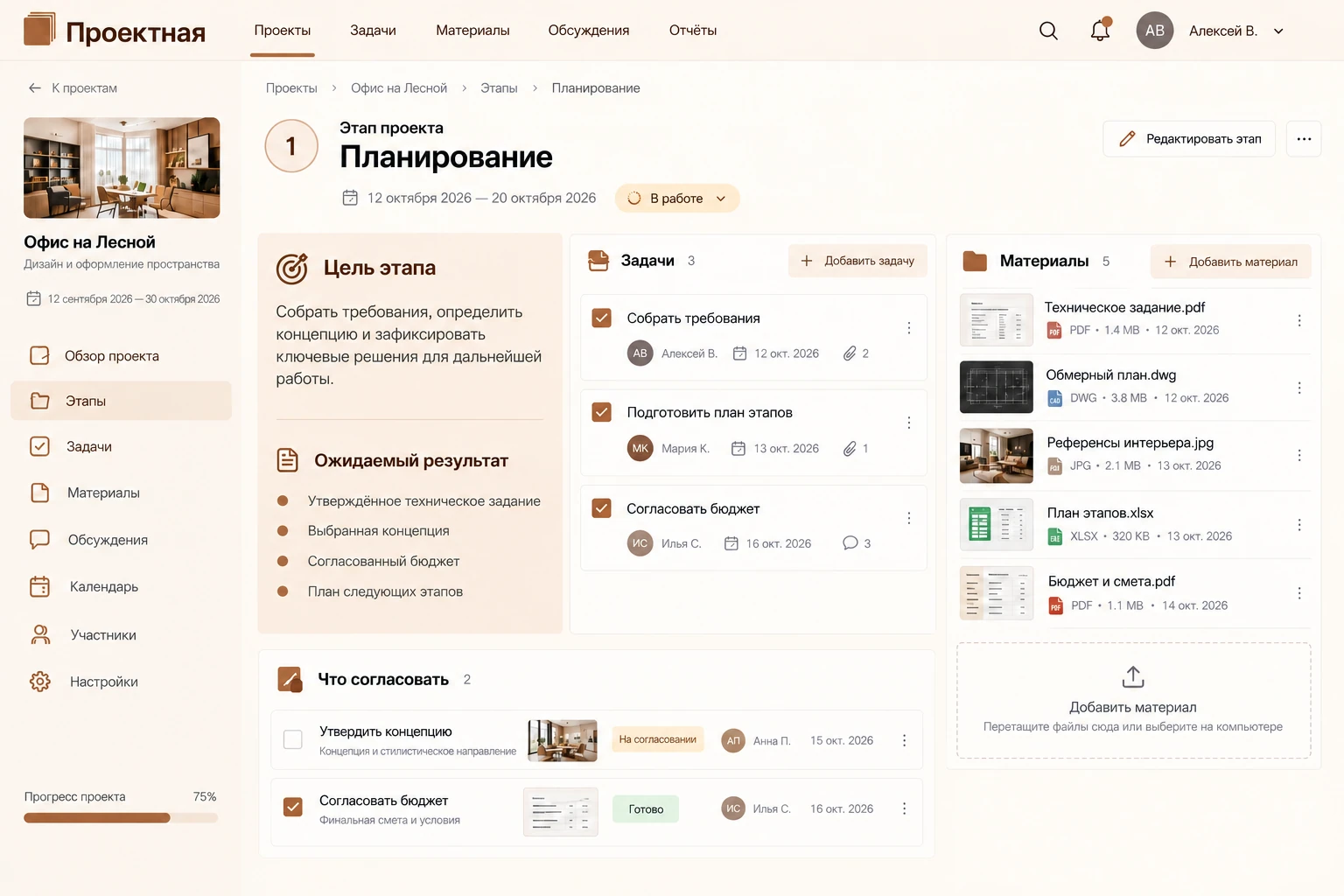This screenshot has width=1344, height=896.
Task: Click Проекты breadcrumb link
Action: click(291, 88)
